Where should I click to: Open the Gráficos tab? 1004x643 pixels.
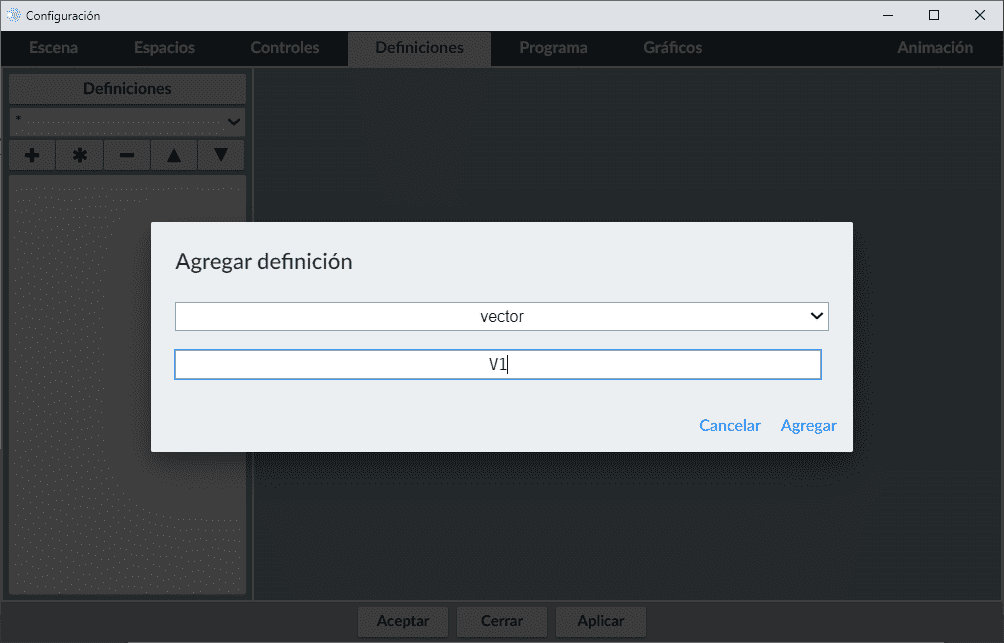coord(672,48)
